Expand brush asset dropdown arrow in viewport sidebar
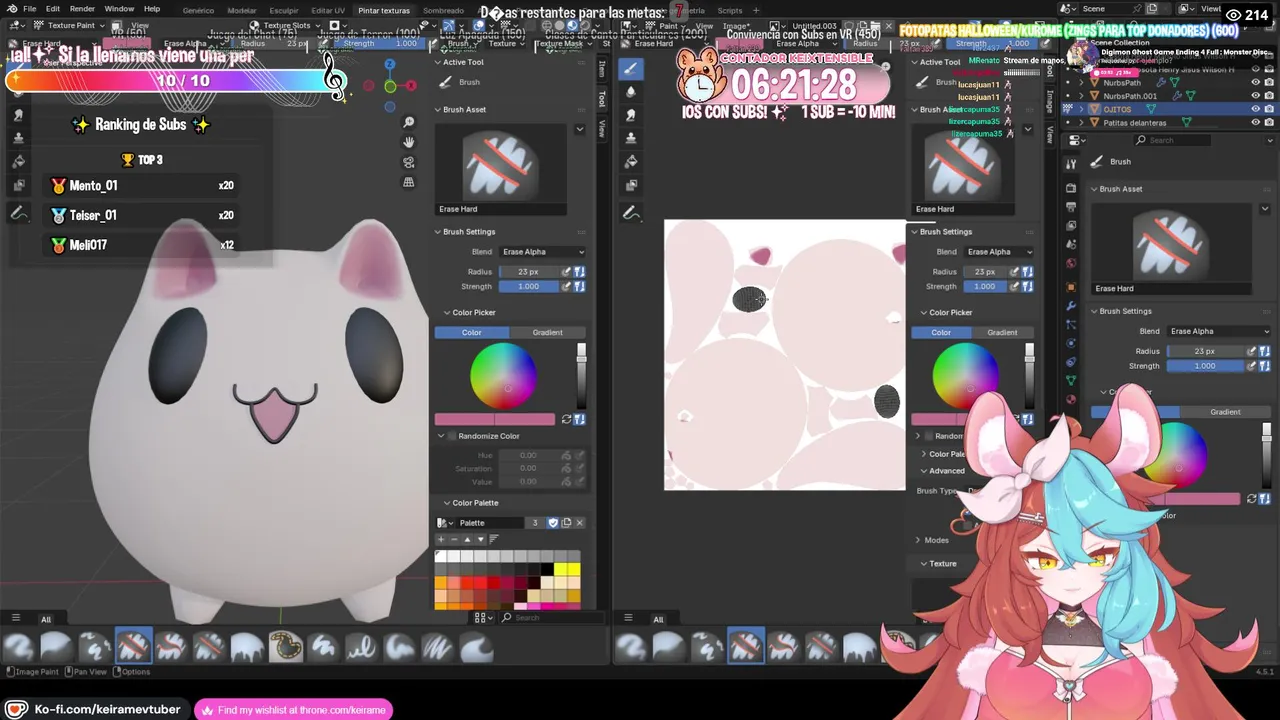Image resolution: width=1280 pixels, height=720 pixels. point(579,129)
